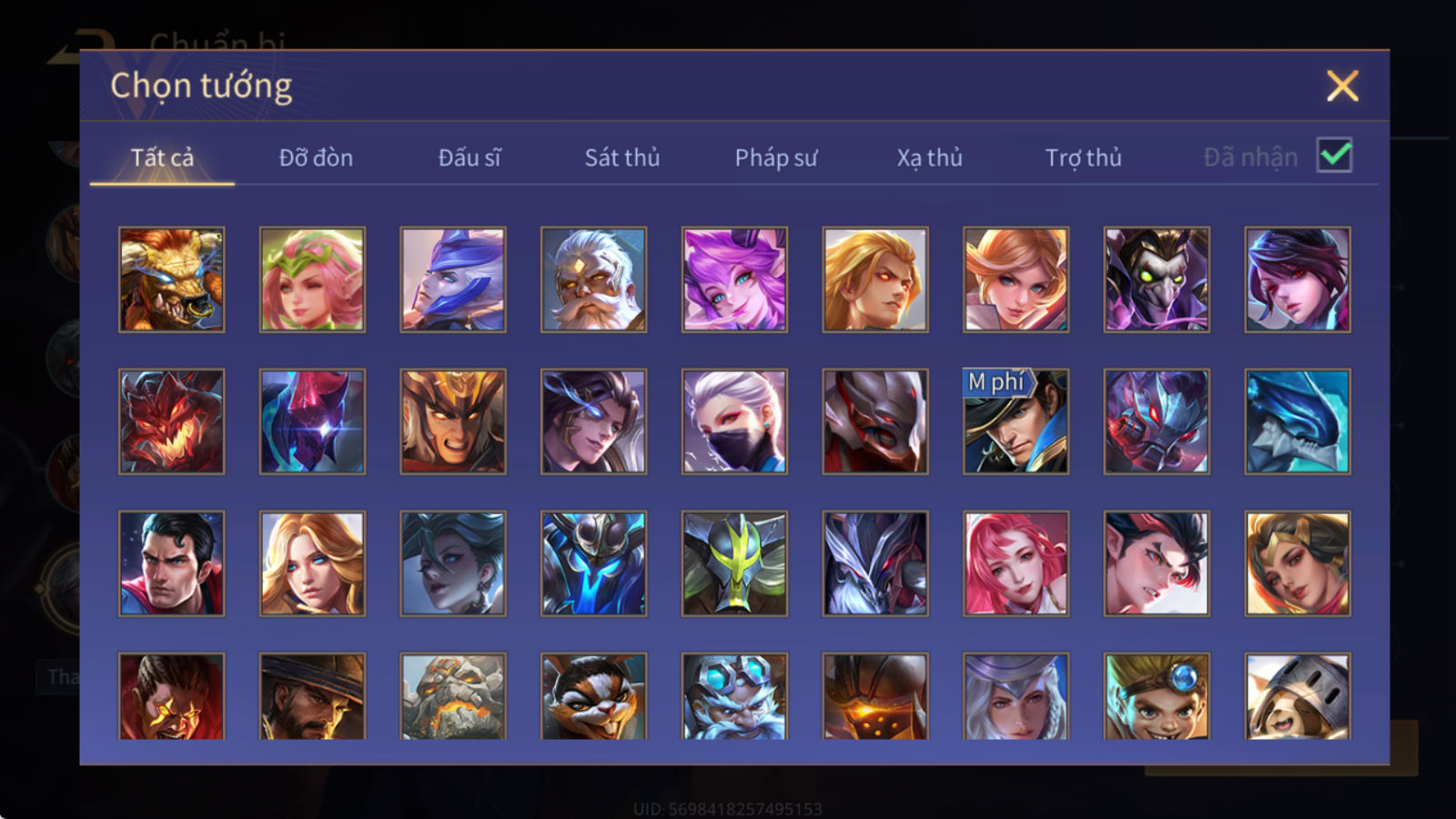This screenshot has height=819, width=1456.
Task: Choose the blue shark hero portrait
Action: coord(1298,421)
